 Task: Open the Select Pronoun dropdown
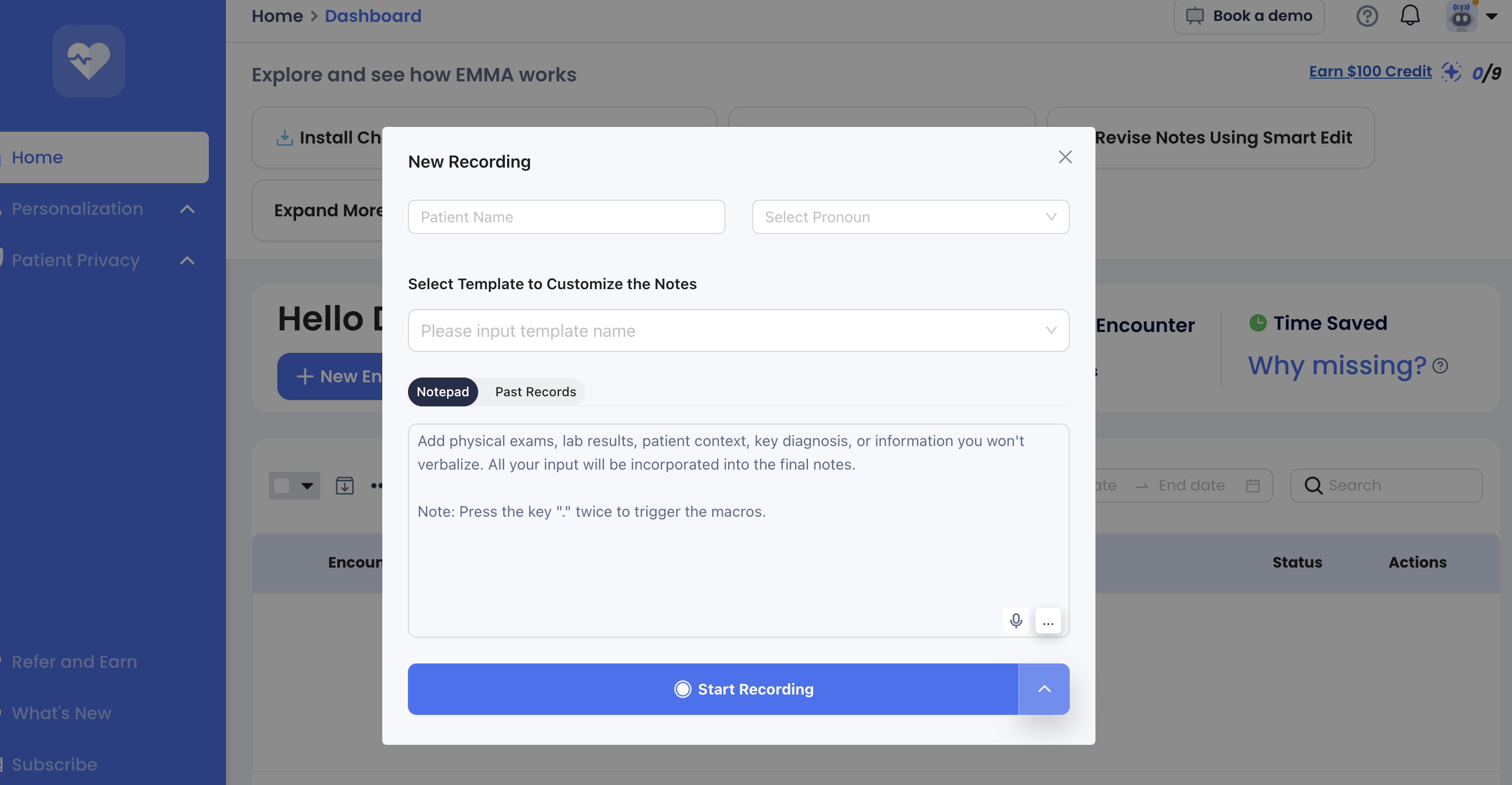pyautogui.click(x=910, y=217)
